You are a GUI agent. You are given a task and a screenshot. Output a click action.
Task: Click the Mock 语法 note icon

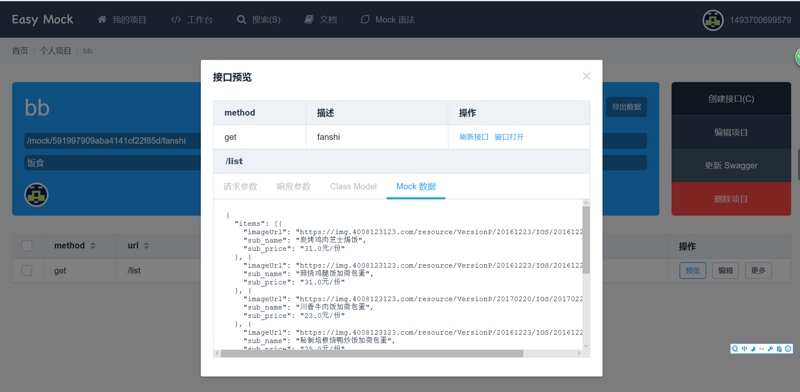coord(365,20)
